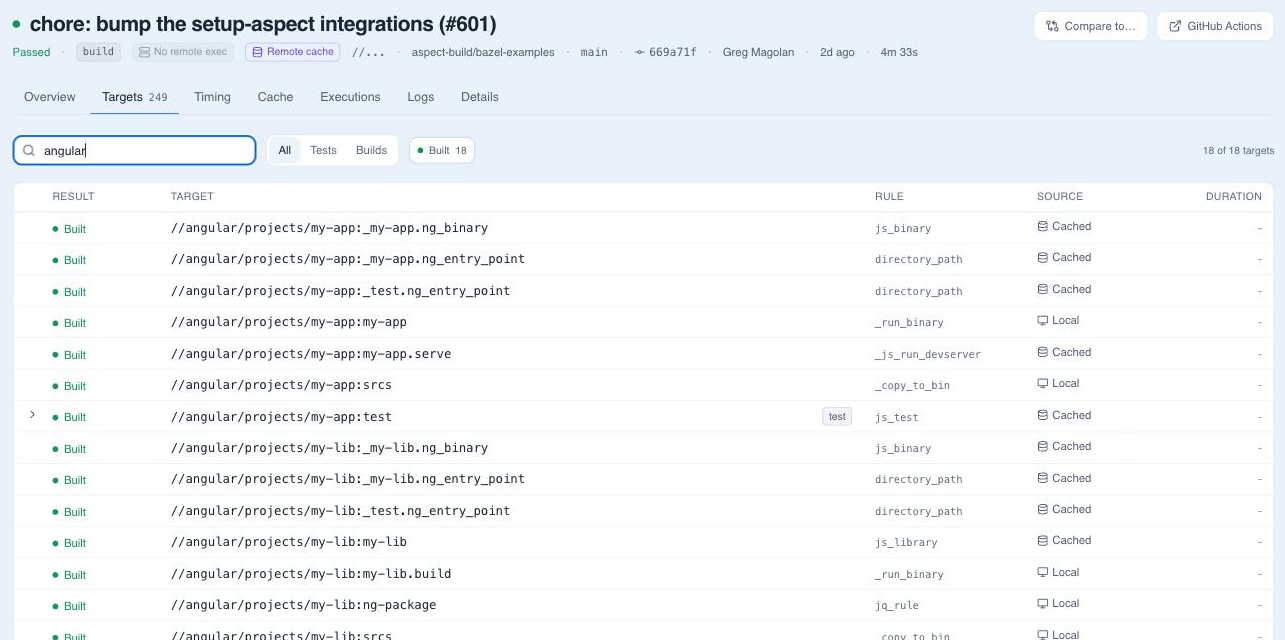Click Local monitor icon in my-app:my-app row
Viewport: 1285px width, 640px height.
pyautogui.click(x=1043, y=321)
